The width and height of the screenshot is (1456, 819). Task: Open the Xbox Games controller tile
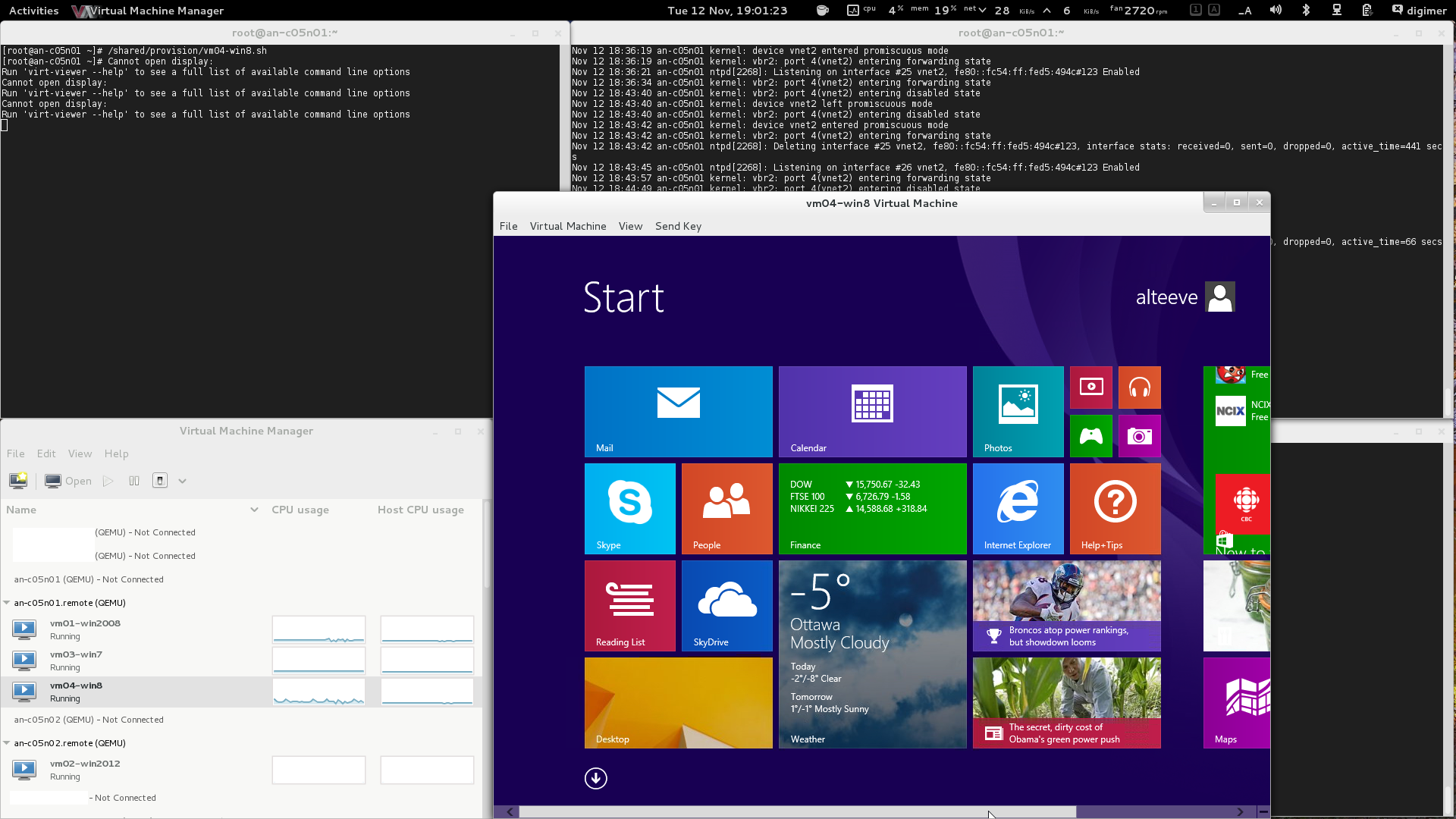pos(1090,436)
